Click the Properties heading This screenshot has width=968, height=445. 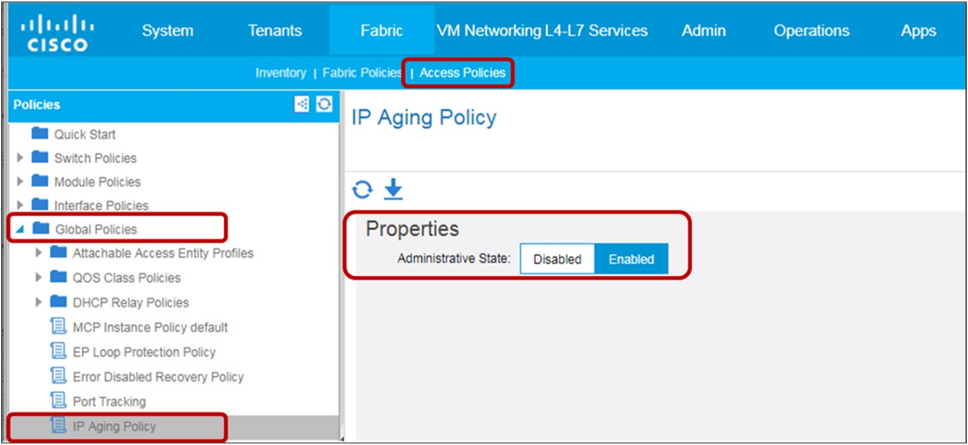(x=412, y=228)
